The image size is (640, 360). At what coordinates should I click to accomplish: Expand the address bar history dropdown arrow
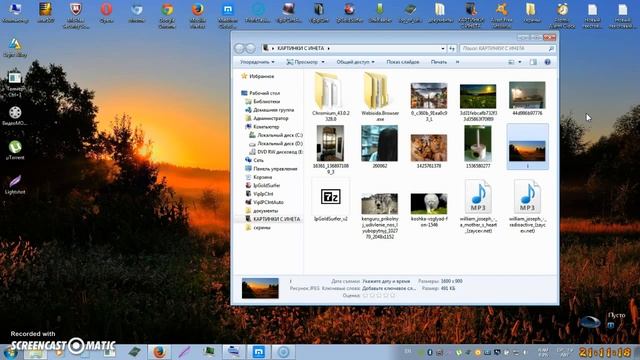click(443, 49)
